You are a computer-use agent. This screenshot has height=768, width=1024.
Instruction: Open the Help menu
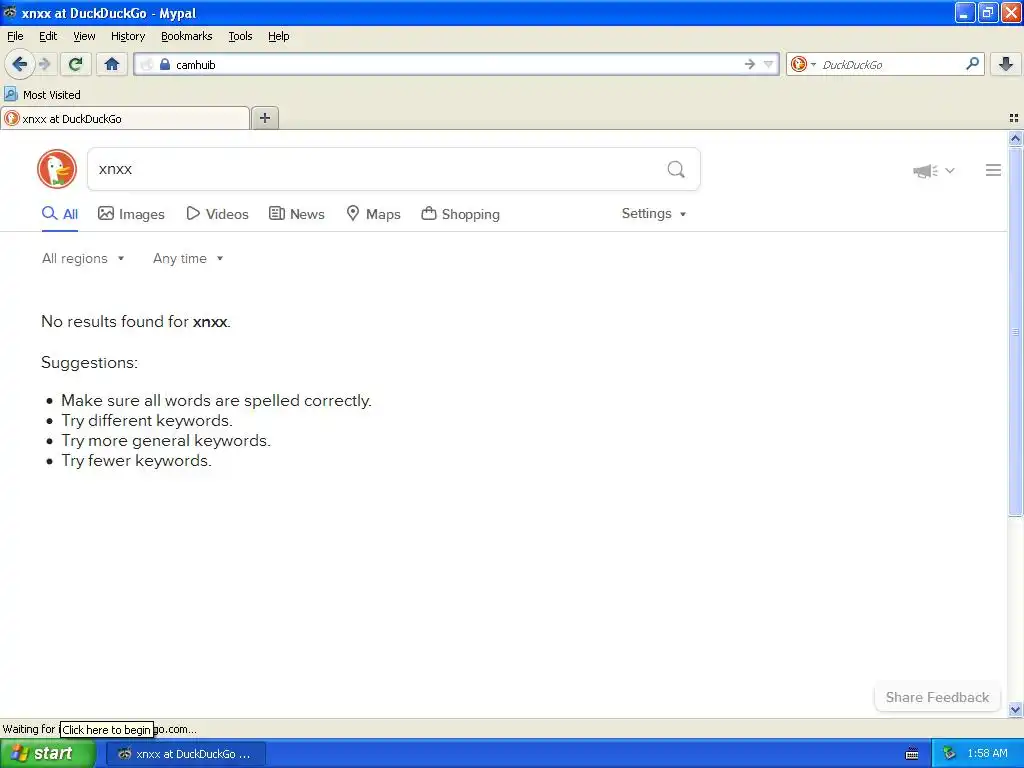[x=278, y=36]
